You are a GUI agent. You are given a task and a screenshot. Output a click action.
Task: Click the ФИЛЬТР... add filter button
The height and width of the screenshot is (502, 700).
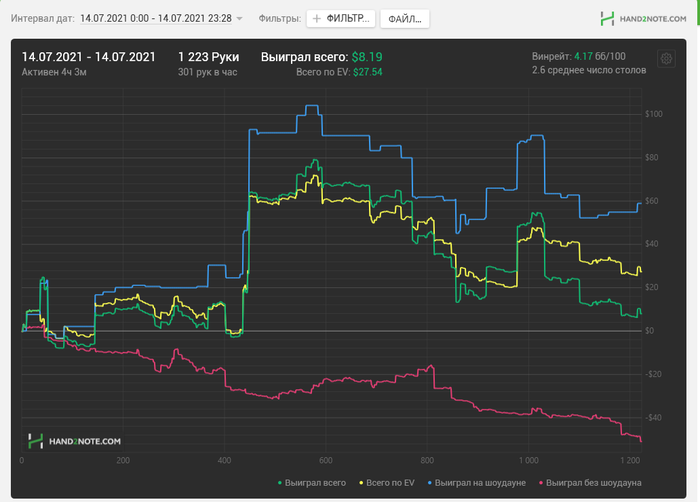click(x=341, y=18)
